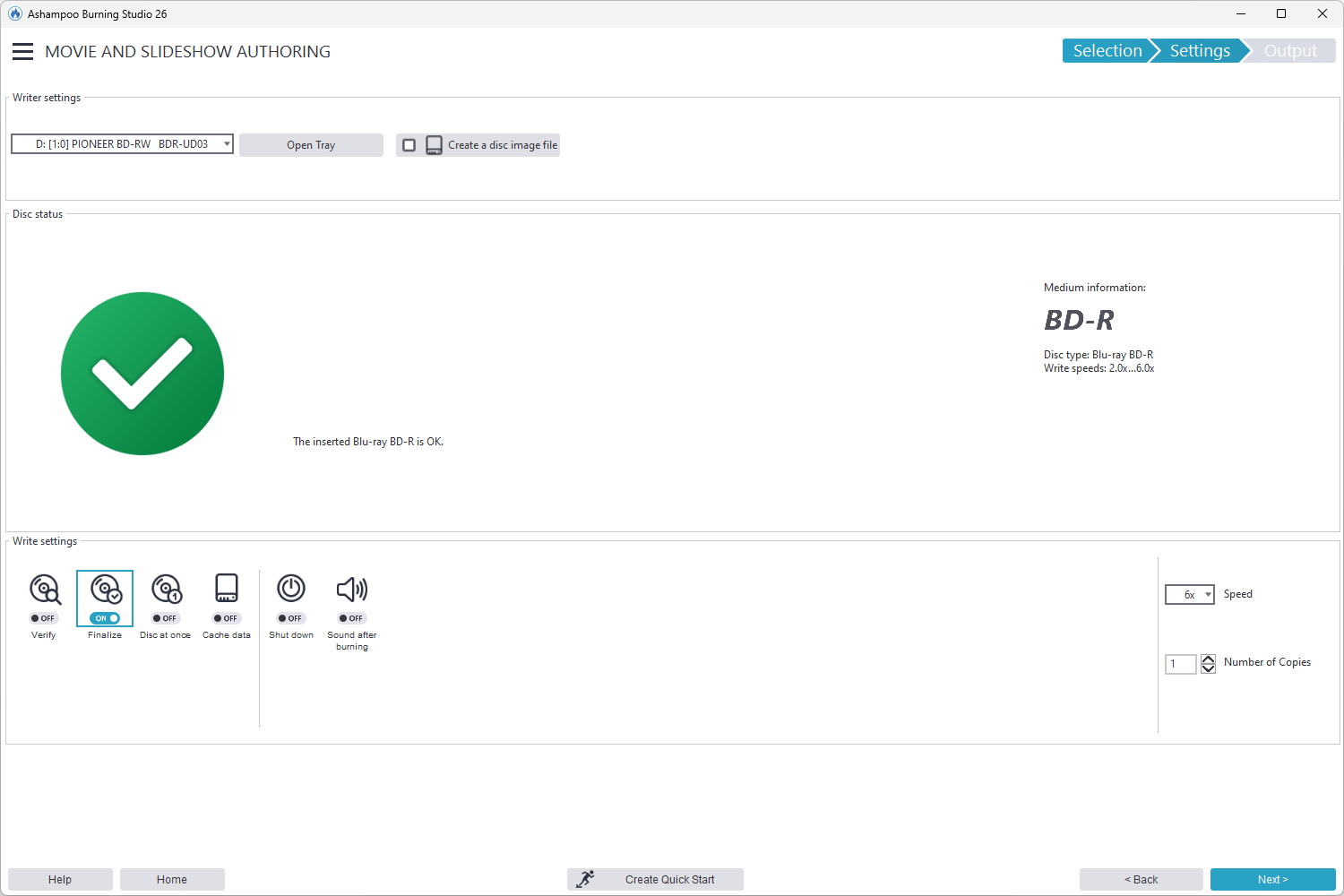
Task: Open the burner drive selection dropdown
Action: click(x=224, y=143)
